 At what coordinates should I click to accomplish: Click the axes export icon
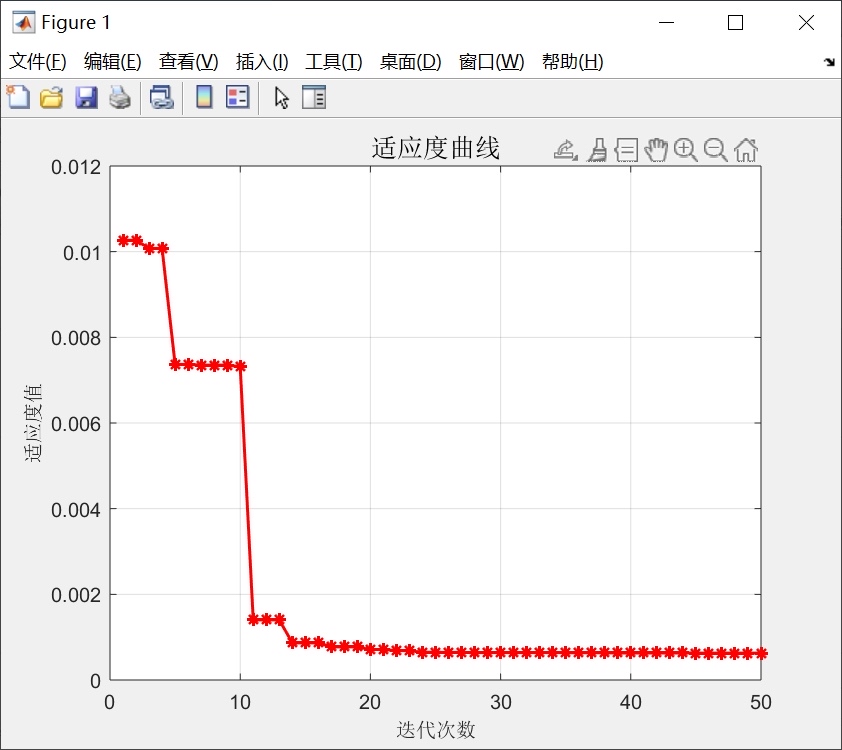(566, 150)
